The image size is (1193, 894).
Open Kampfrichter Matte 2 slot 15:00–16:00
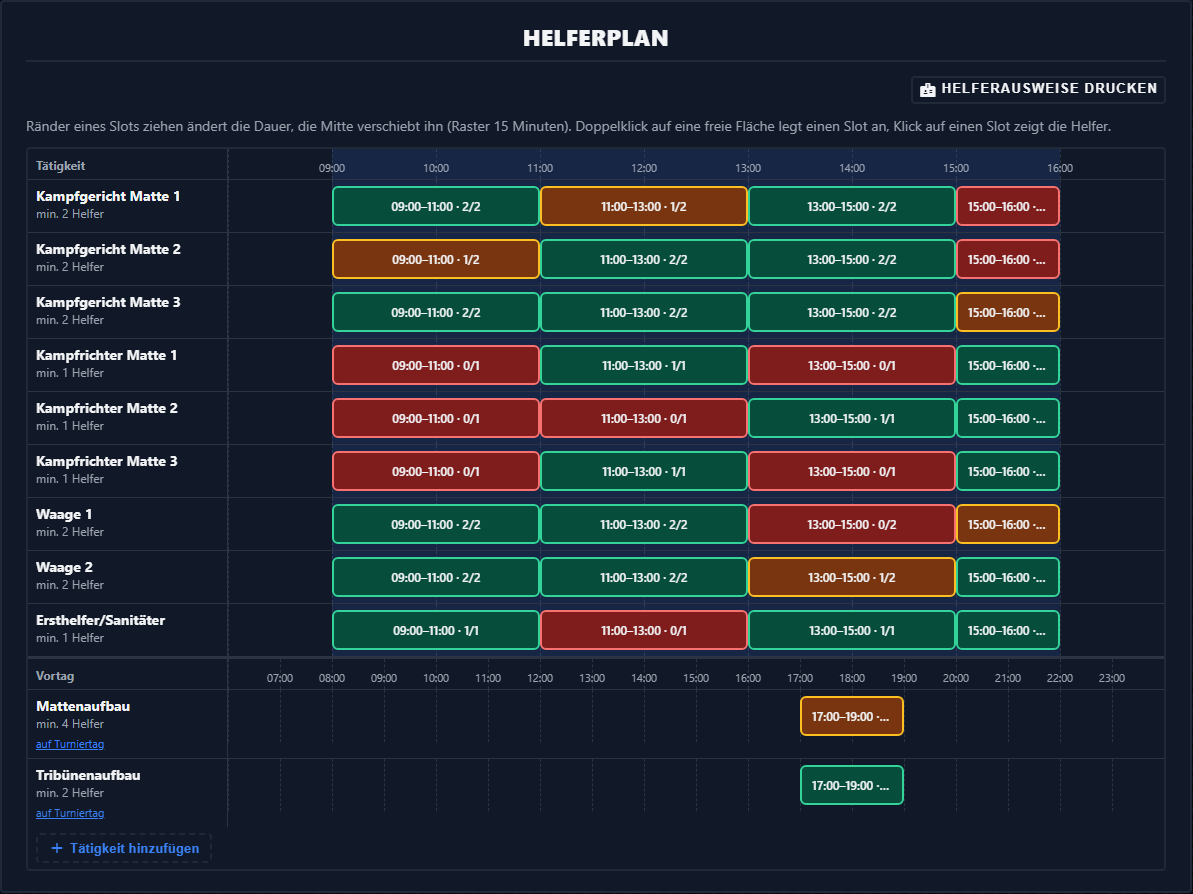pyautogui.click(x=1007, y=418)
